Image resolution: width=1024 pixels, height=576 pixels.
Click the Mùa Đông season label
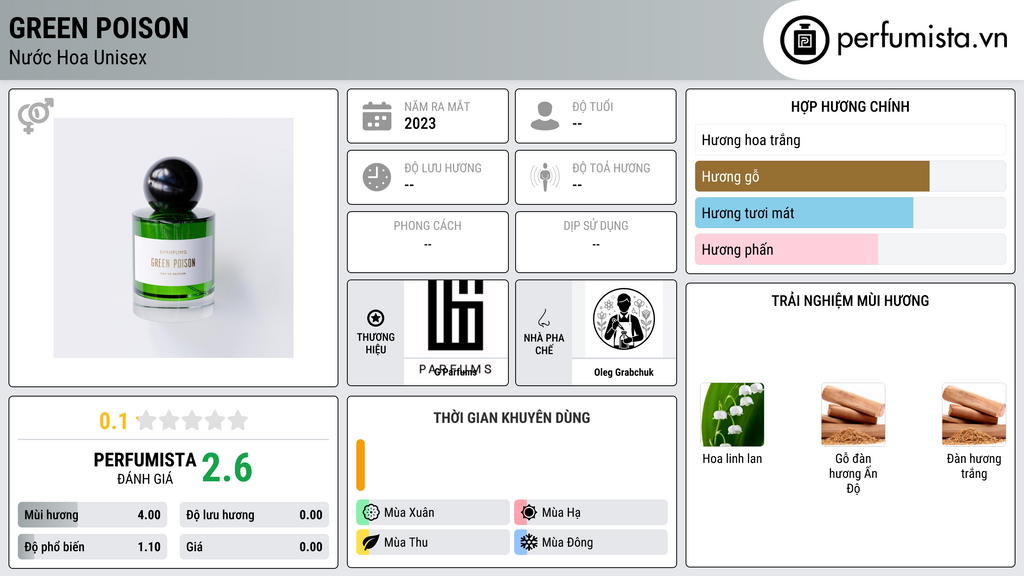point(568,542)
